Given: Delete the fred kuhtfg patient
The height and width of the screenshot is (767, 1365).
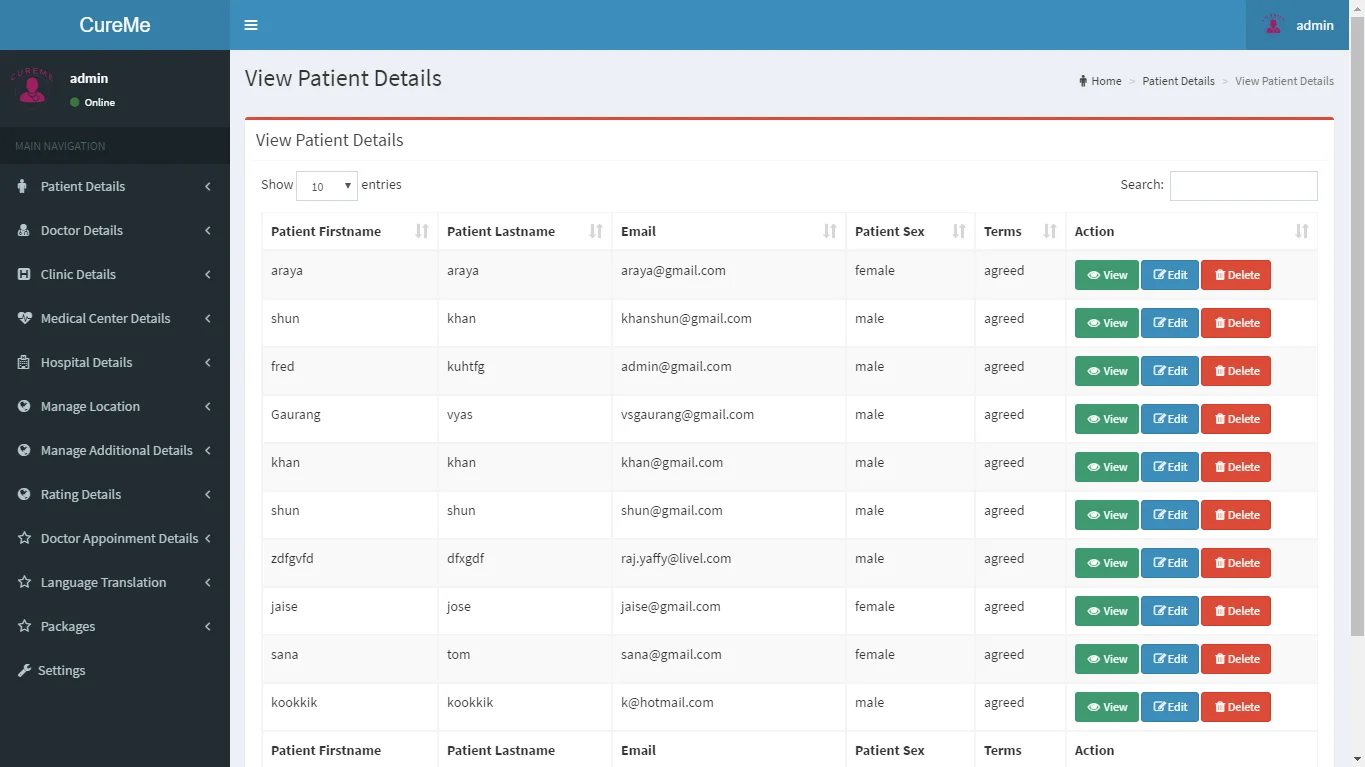Looking at the screenshot, I should point(1236,371).
